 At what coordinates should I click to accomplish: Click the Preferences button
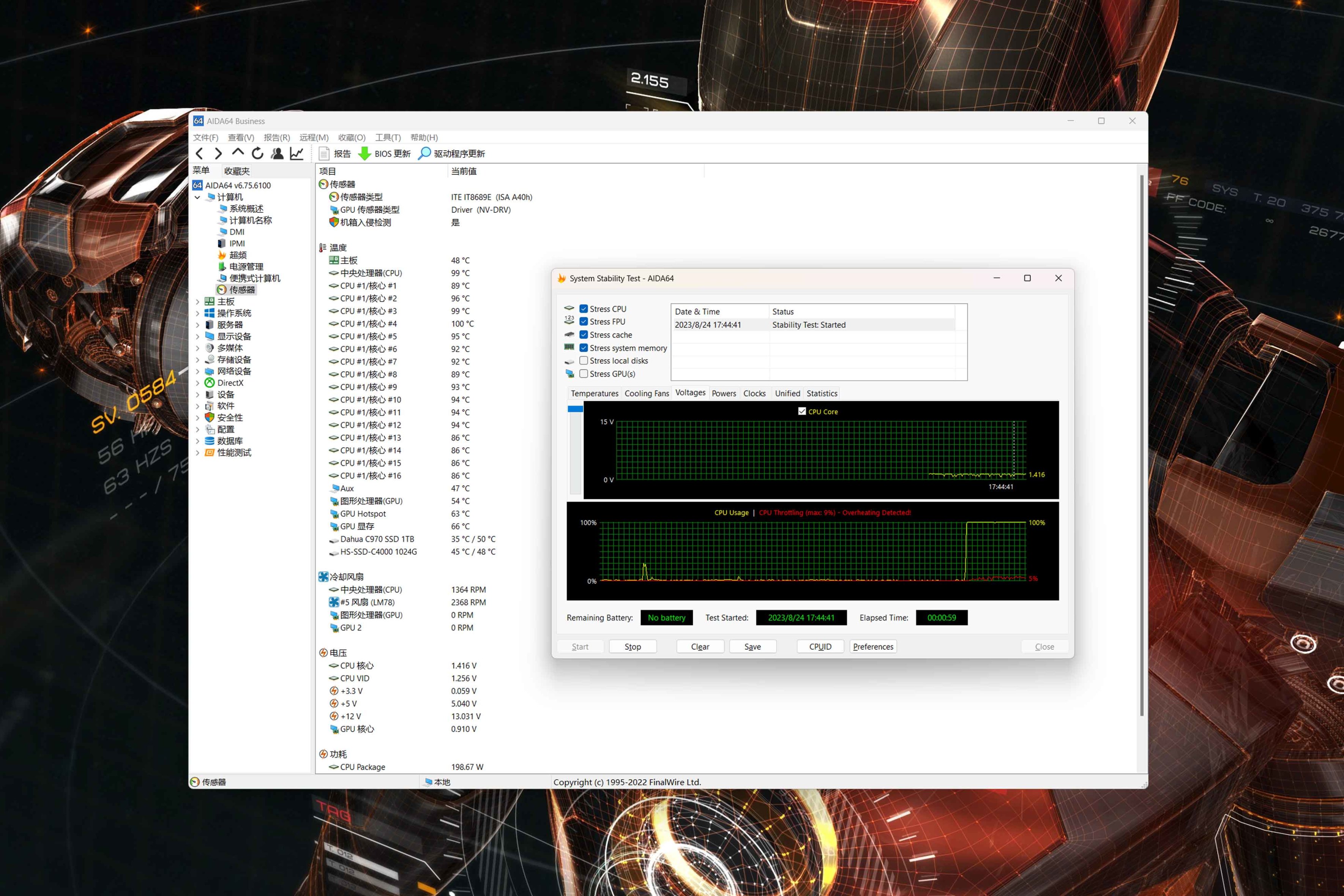coord(873,646)
